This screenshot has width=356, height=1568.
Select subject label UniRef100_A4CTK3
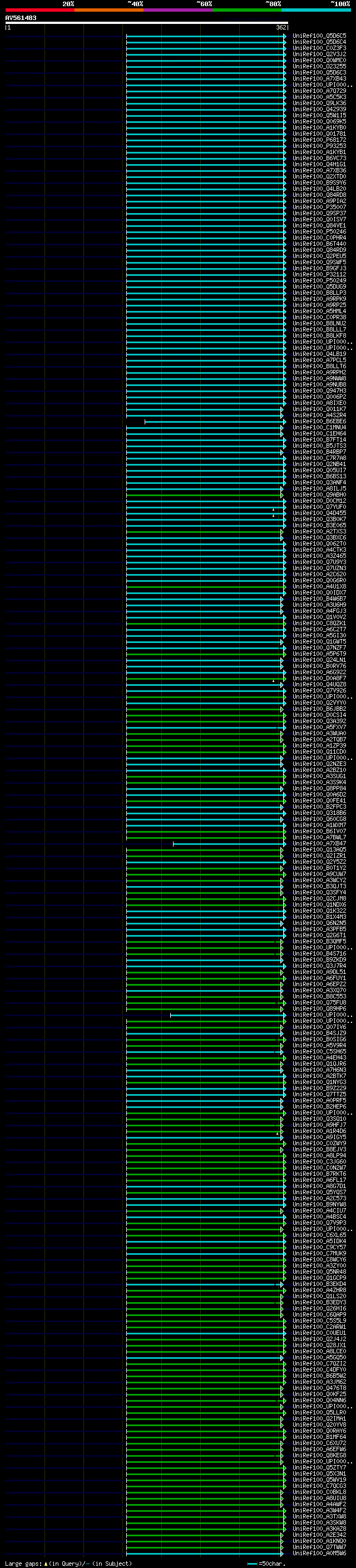(319, 550)
